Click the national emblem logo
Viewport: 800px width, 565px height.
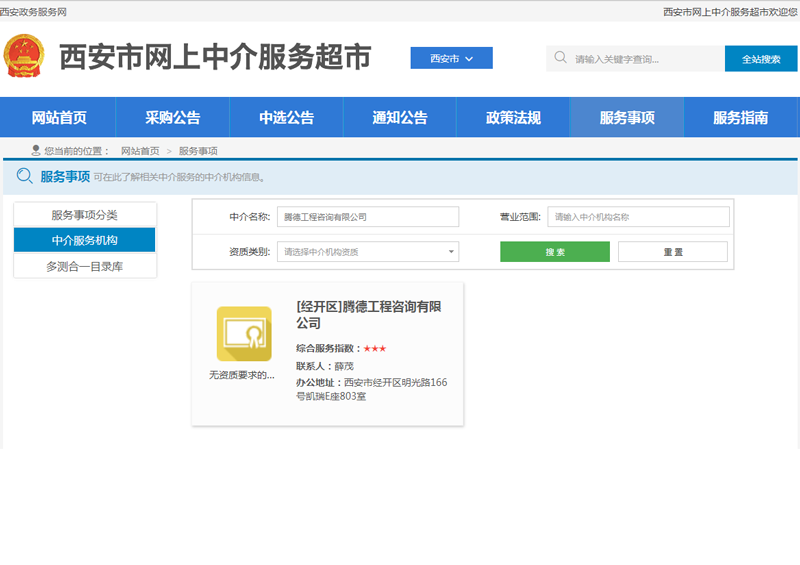pos(23,57)
